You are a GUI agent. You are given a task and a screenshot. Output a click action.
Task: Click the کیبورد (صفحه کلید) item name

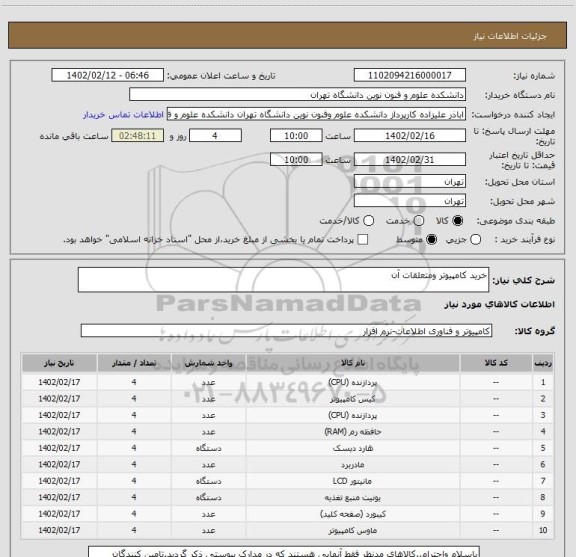(x=353, y=514)
